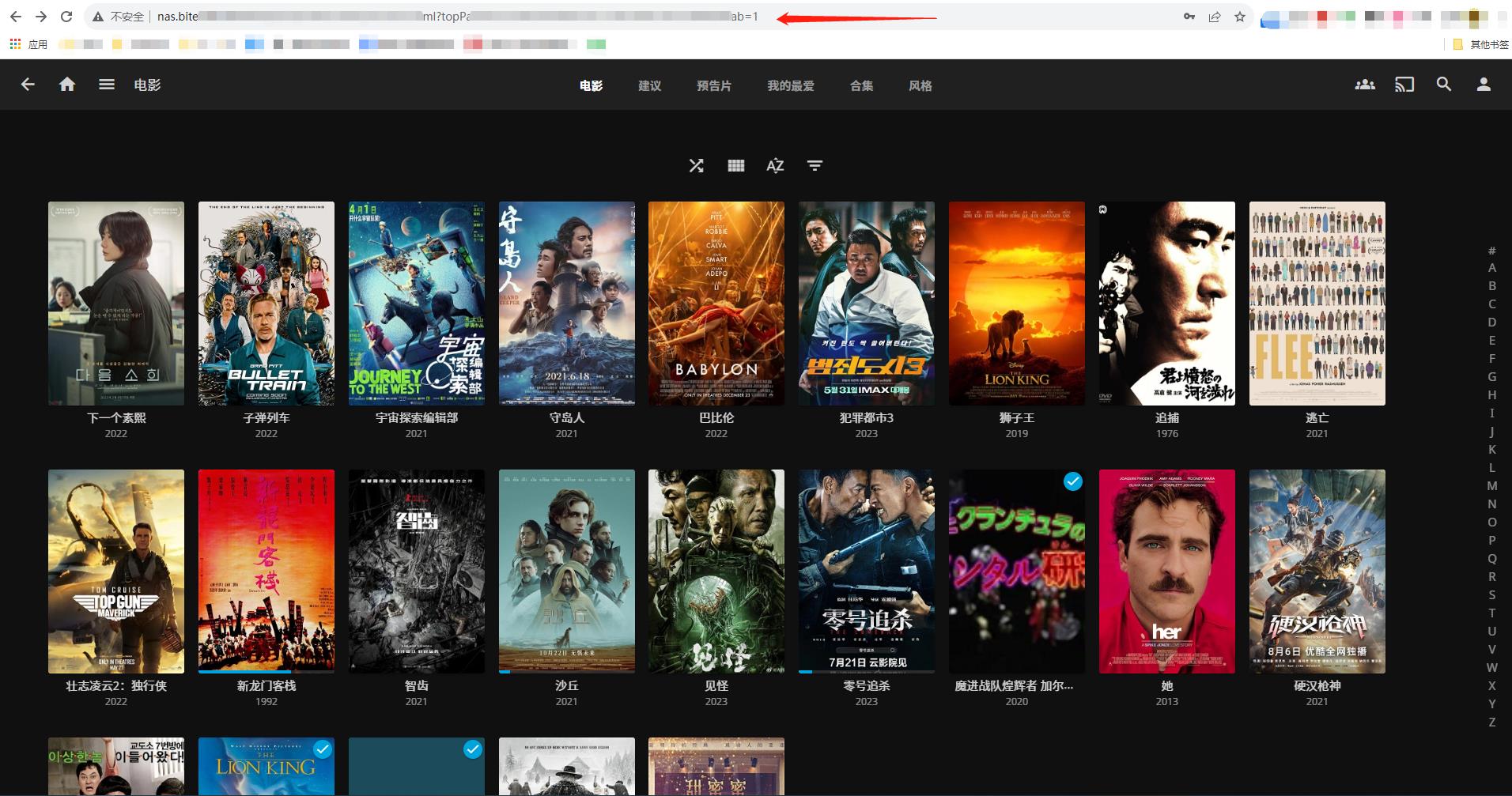This screenshot has width=1512, height=796.
Task: Click the browser forward arrow
Action: tap(41, 17)
